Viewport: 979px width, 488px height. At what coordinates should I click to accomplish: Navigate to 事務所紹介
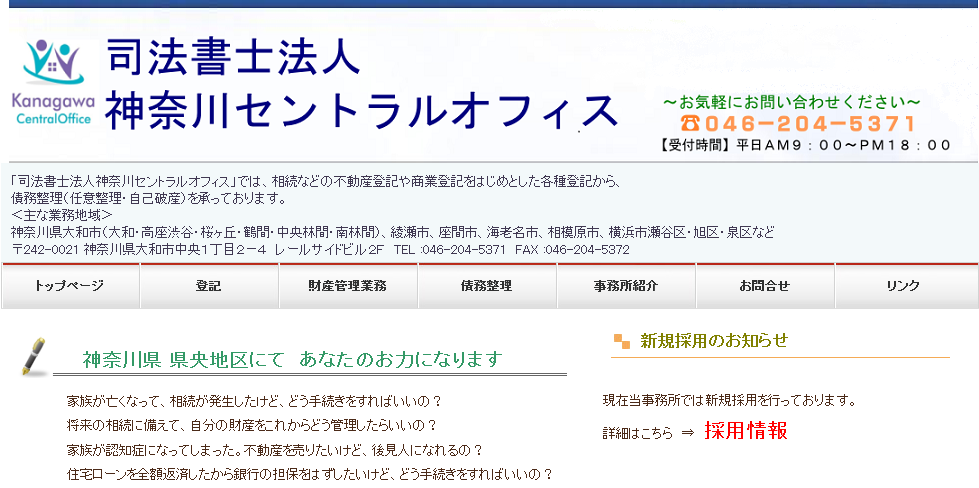(x=626, y=286)
